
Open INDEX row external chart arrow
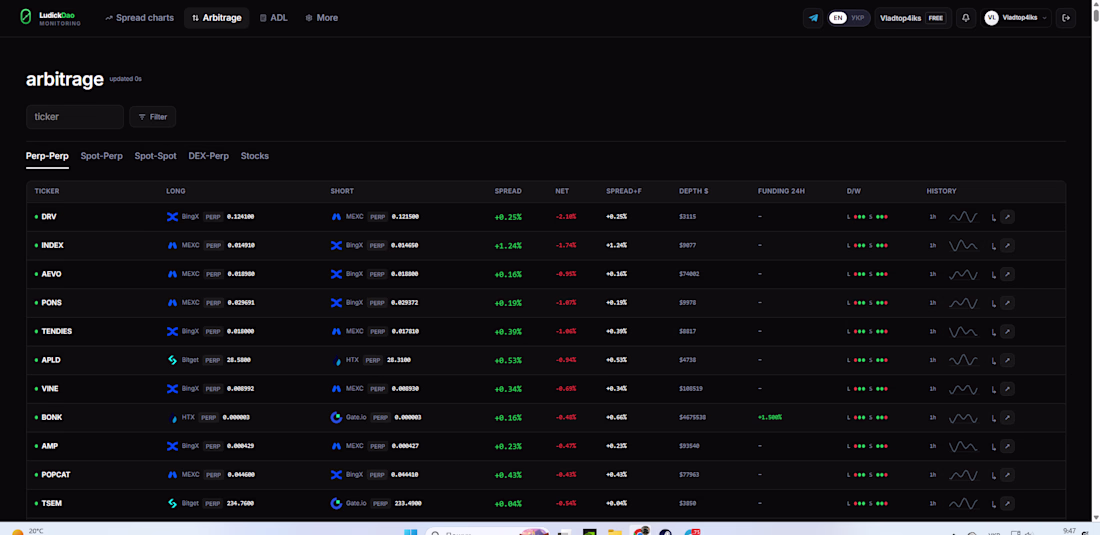tap(1007, 245)
